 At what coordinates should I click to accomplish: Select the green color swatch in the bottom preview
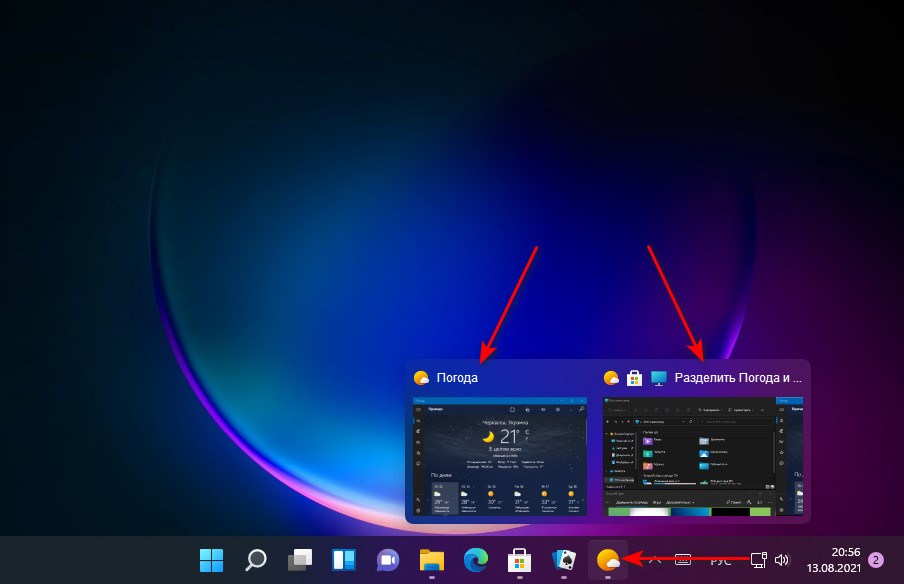click(x=618, y=510)
